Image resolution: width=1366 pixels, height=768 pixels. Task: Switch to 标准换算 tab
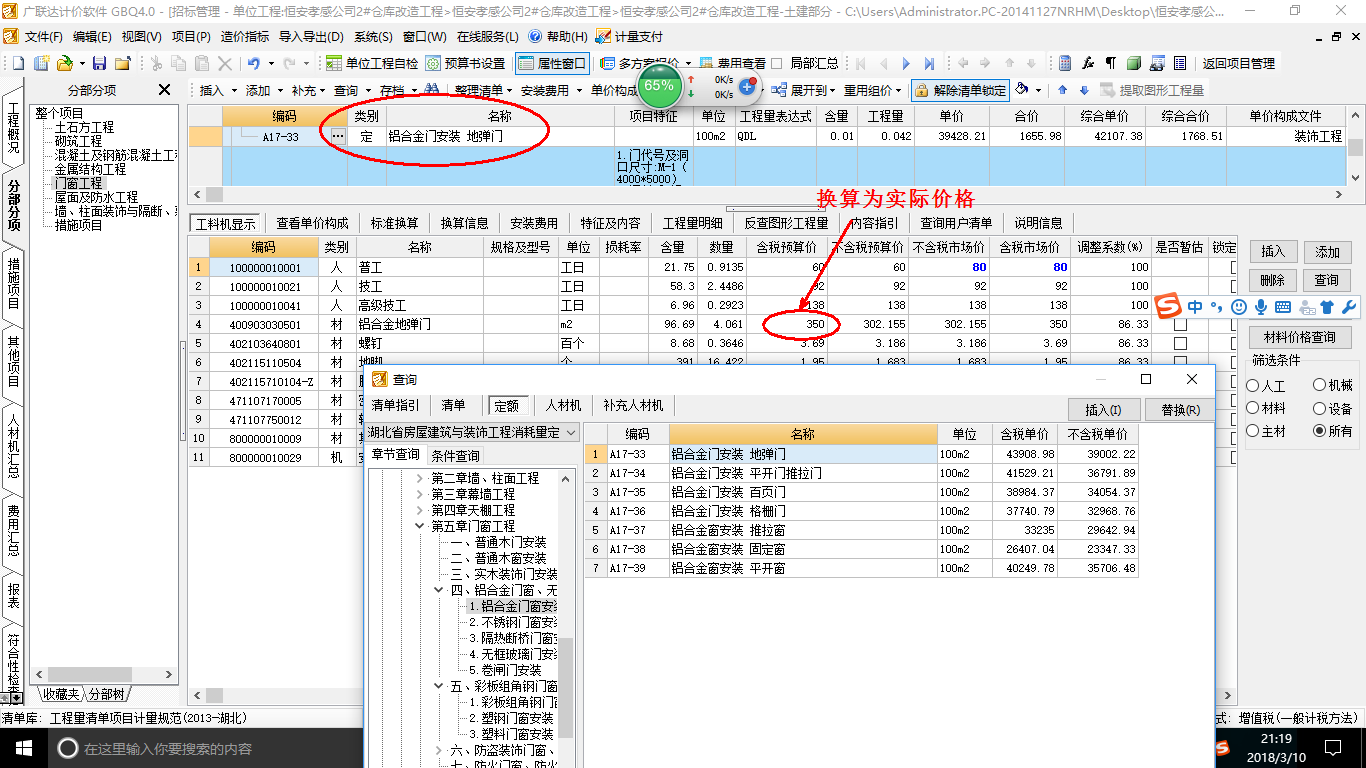(x=395, y=223)
